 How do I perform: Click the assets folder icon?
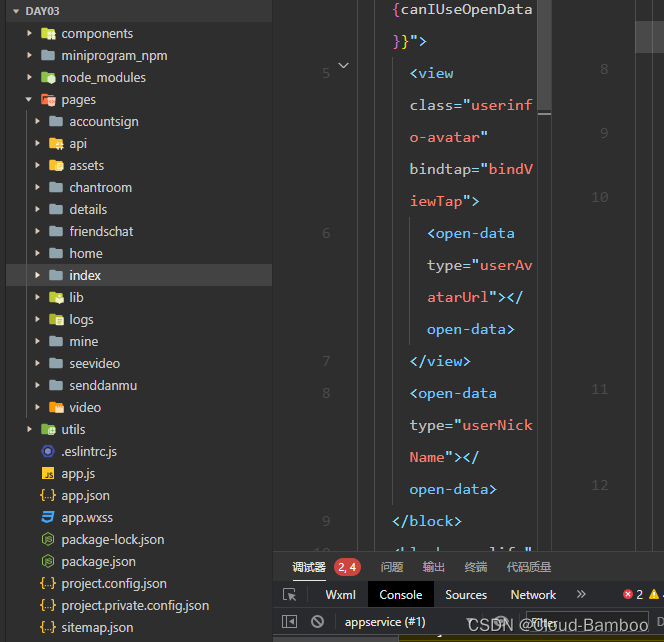pos(56,166)
